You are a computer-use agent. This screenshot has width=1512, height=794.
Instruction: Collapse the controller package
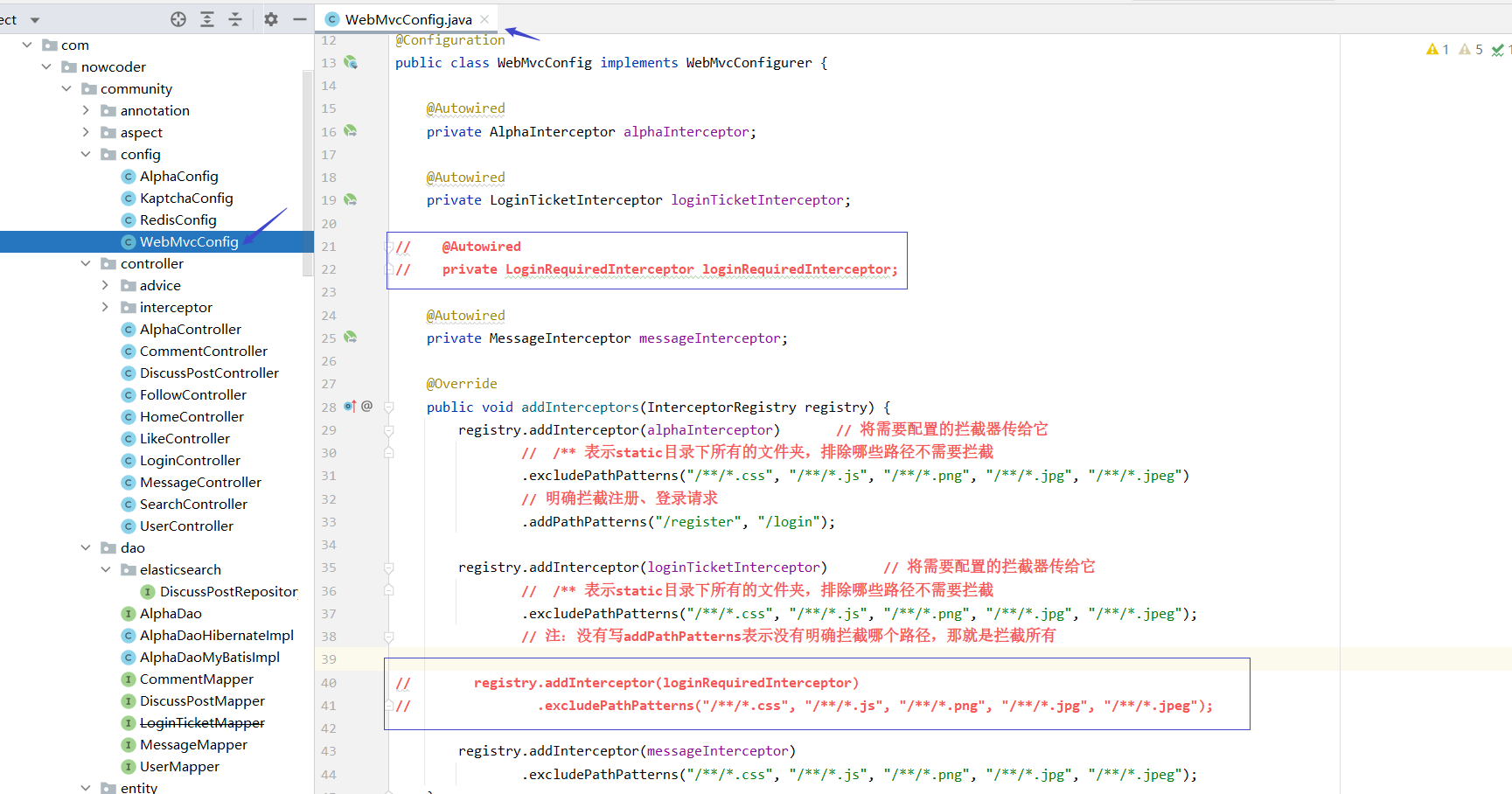click(x=86, y=263)
